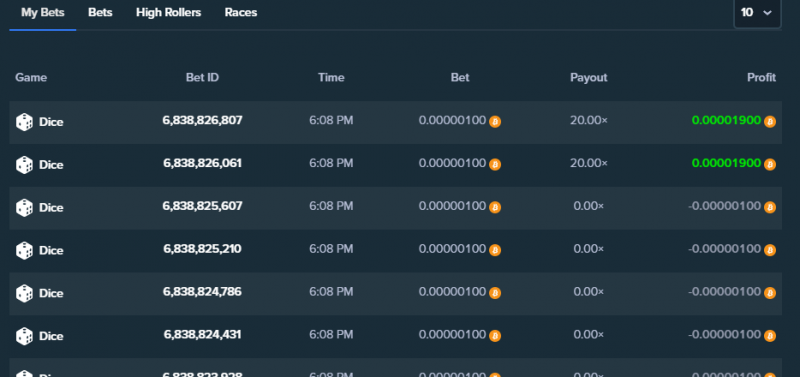Click 0.00× payout in row 6,838,824,431
Screen dimensions: 800x377
[589, 335]
